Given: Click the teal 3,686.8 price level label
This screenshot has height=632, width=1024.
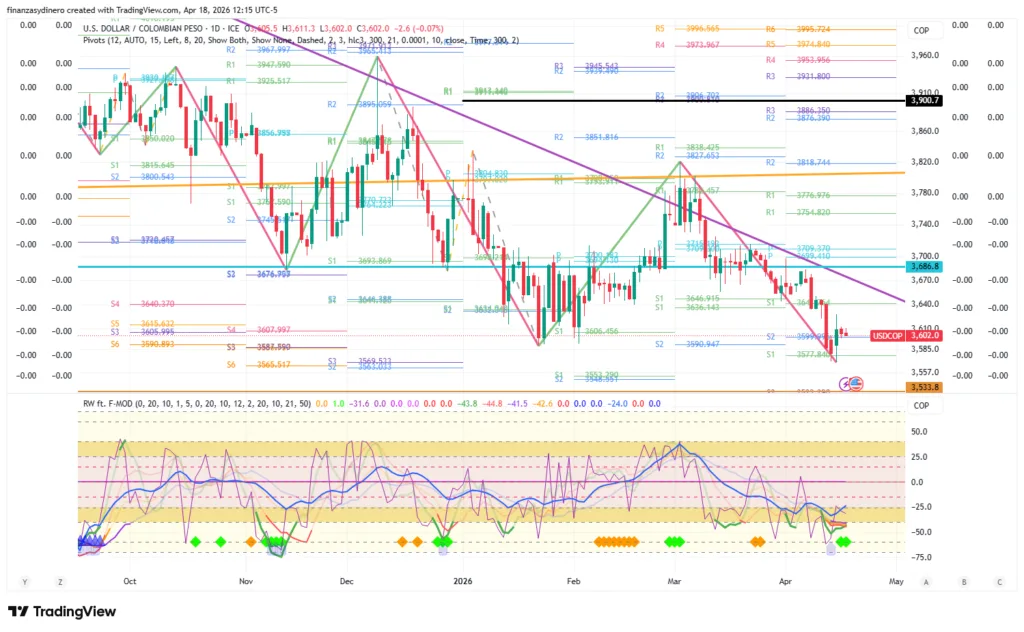Looking at the screenshot, I should 924,267.
